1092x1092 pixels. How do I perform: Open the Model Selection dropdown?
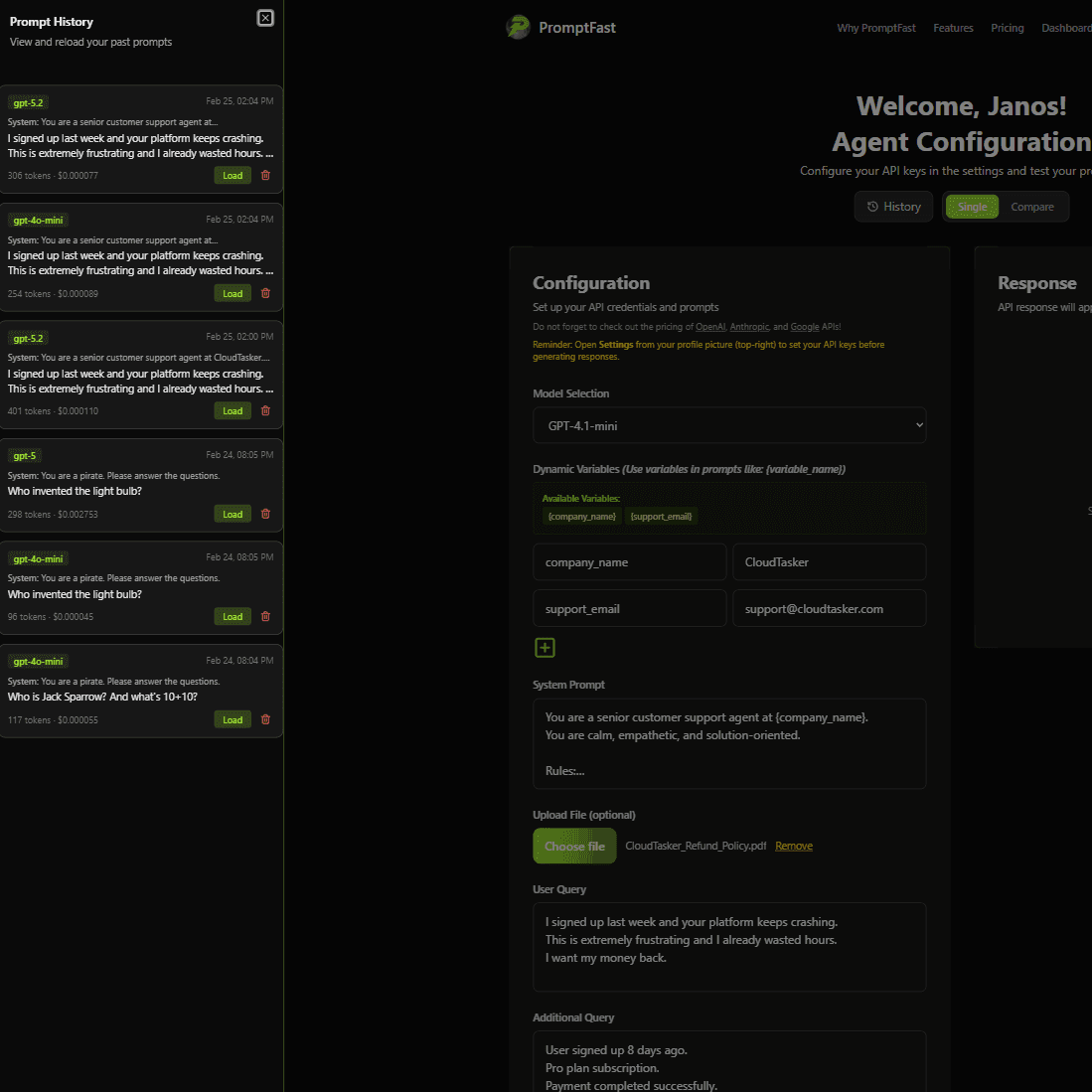[730, 425]
